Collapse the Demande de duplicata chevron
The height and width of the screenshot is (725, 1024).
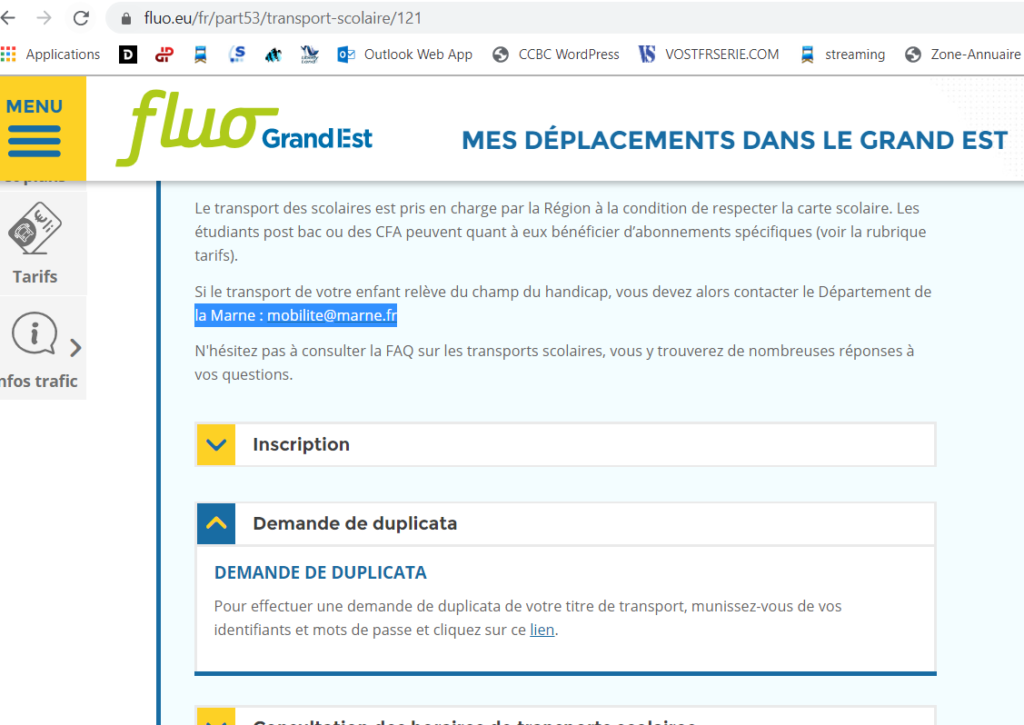tap(216, 524)
